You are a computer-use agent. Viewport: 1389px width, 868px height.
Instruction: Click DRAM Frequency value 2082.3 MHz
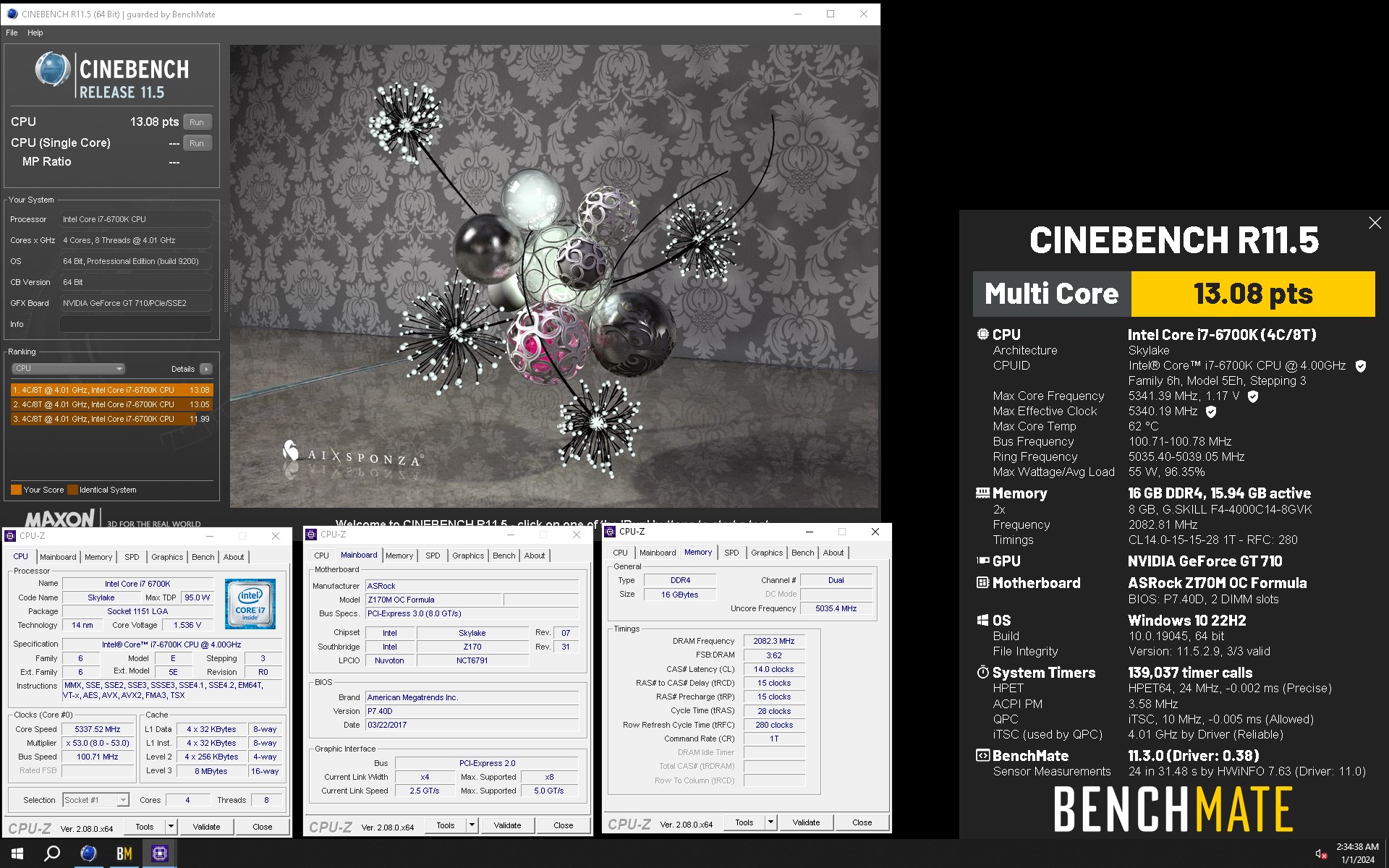[774, 641]
